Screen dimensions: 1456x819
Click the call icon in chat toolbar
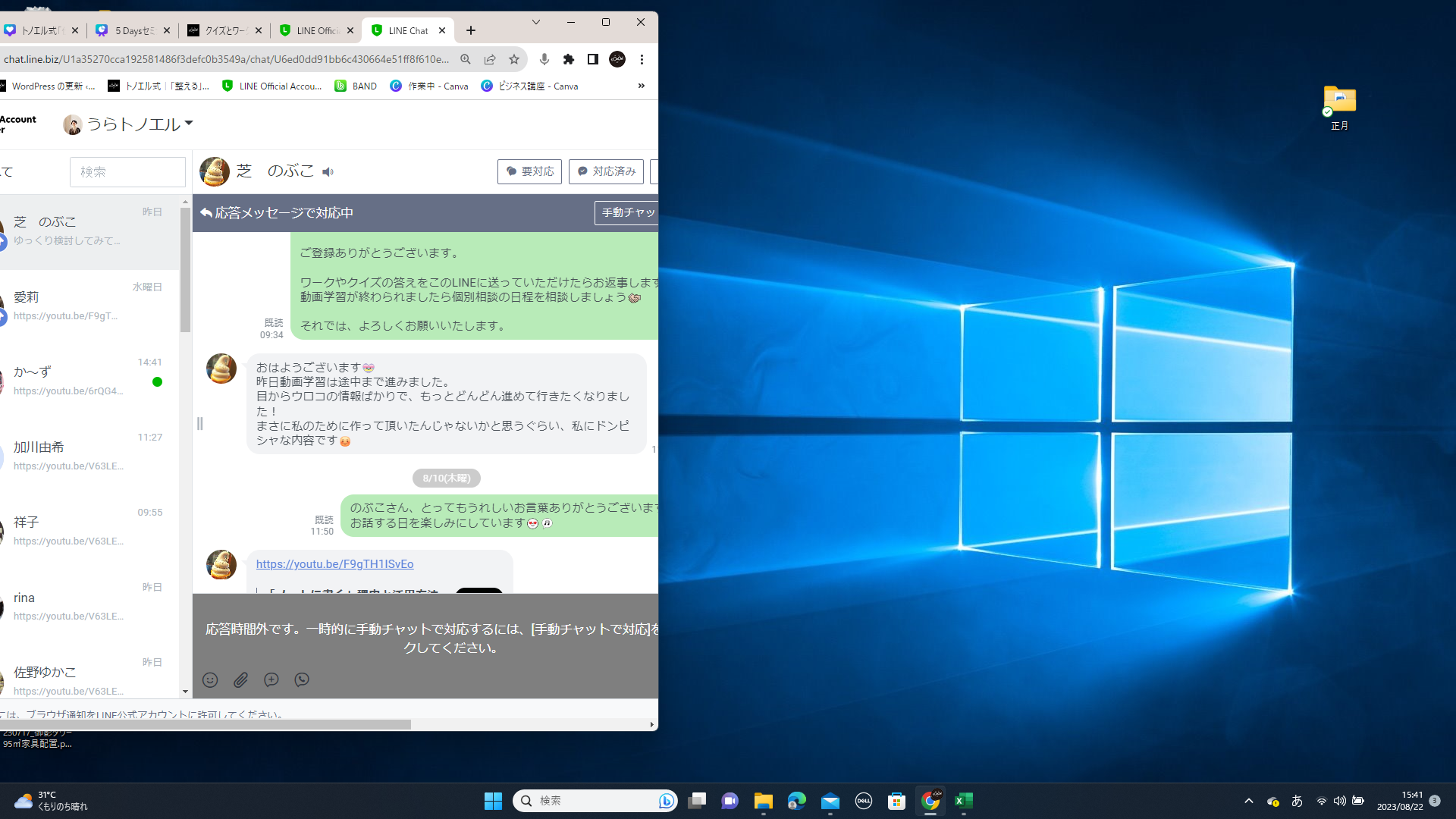(x=302, y=680)
